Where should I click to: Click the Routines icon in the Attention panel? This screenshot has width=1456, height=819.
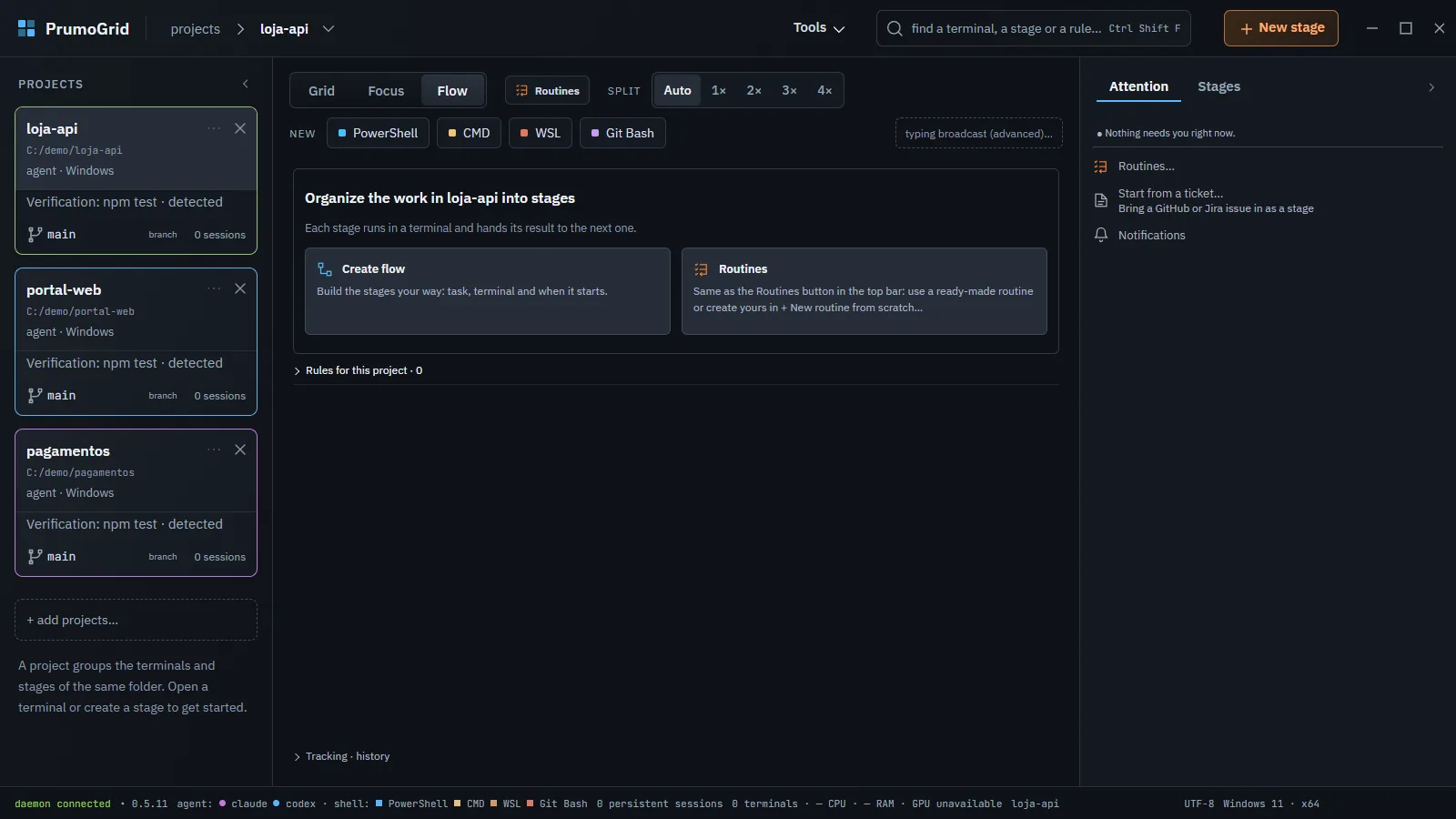[1101, 167]
